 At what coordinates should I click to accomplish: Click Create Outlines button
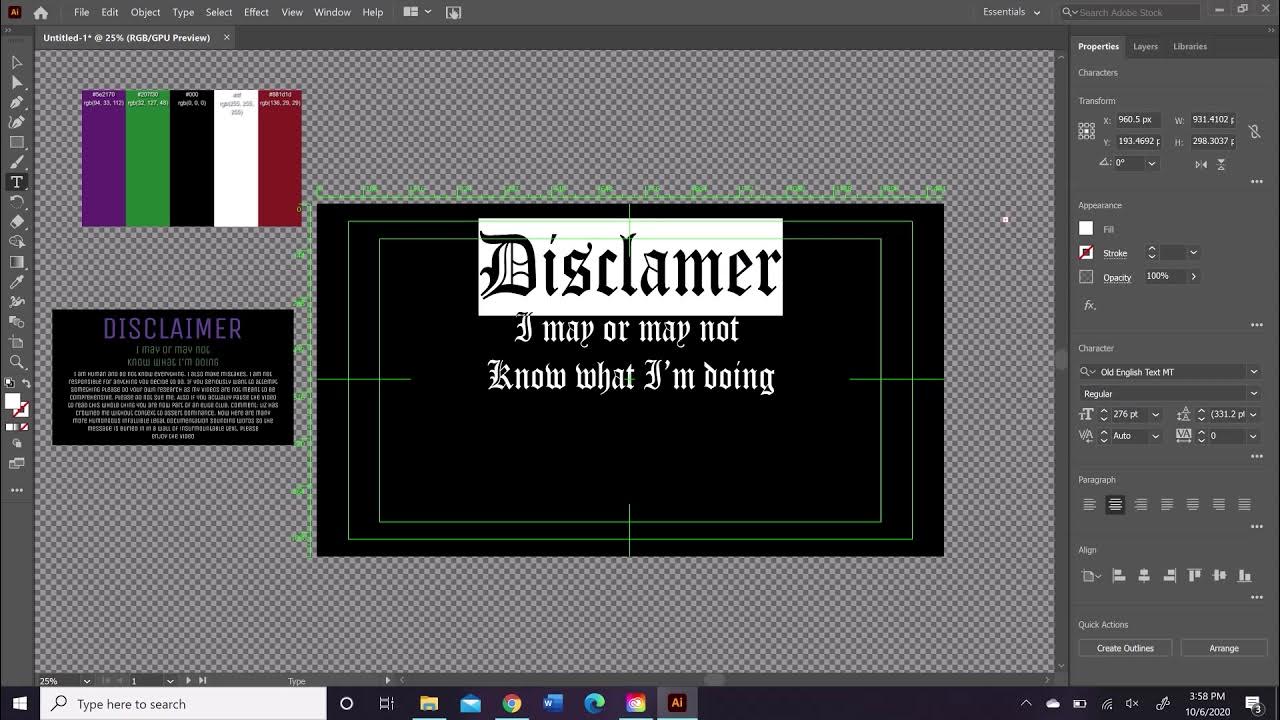click(1125, 648)
